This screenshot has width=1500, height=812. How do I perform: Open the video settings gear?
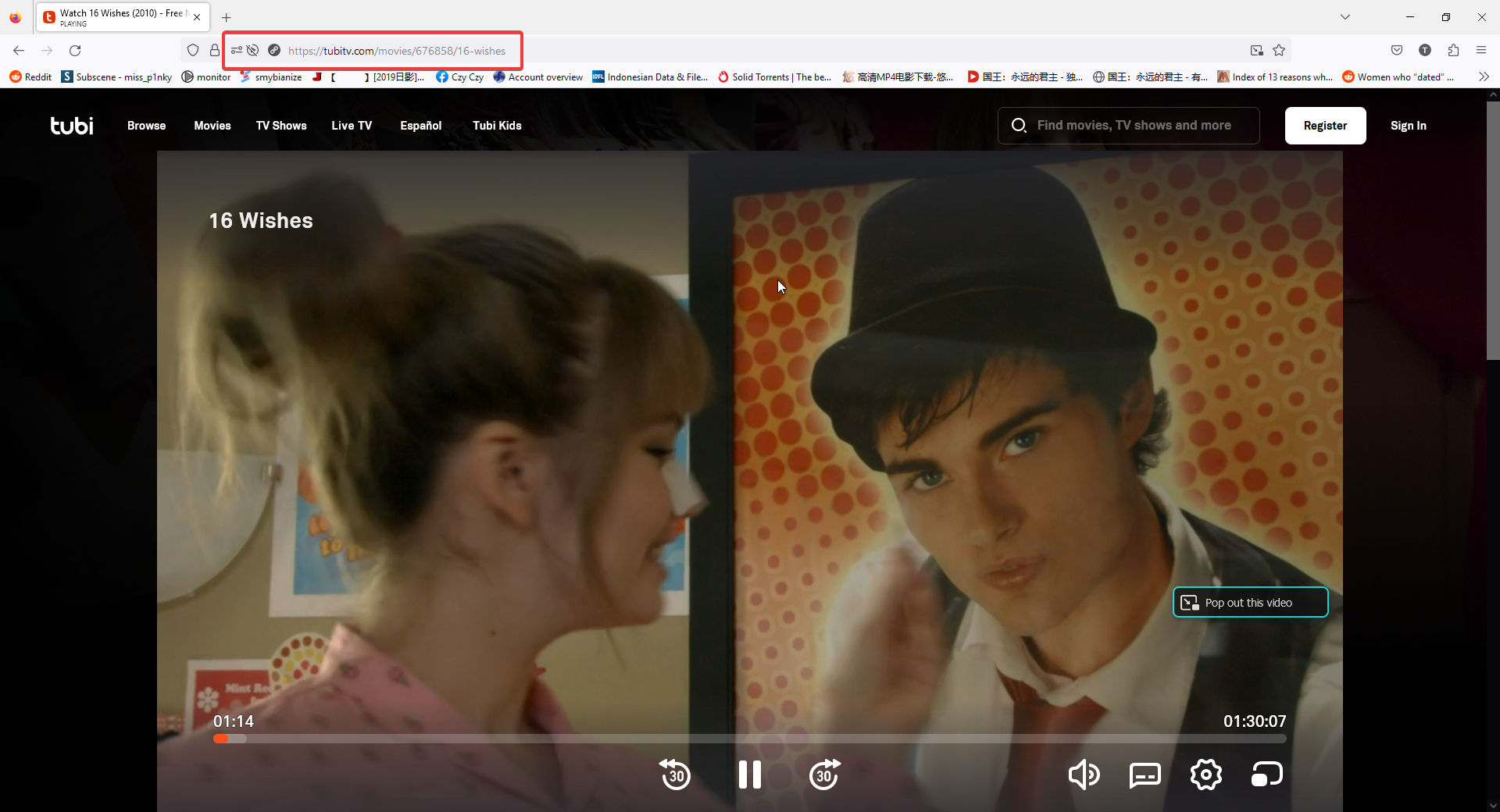(1206, 775)
